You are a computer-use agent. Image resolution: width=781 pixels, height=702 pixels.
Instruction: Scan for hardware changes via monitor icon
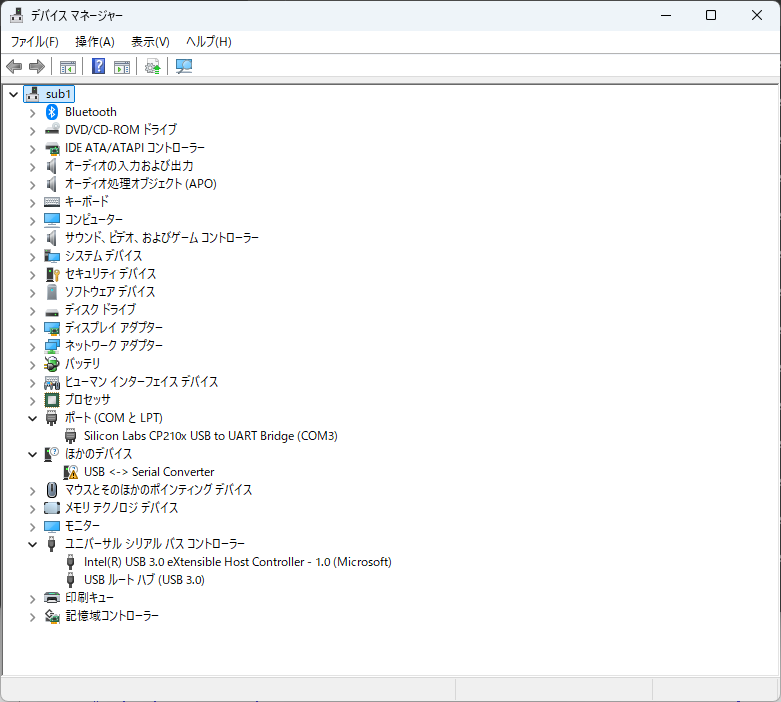tap(184, 67)
